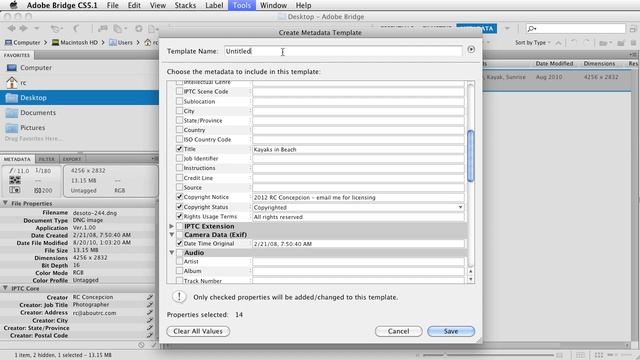Check the IPTC Scene Code checkbox
The height and width of the screenshot is (360, 640).
(179, 91)
